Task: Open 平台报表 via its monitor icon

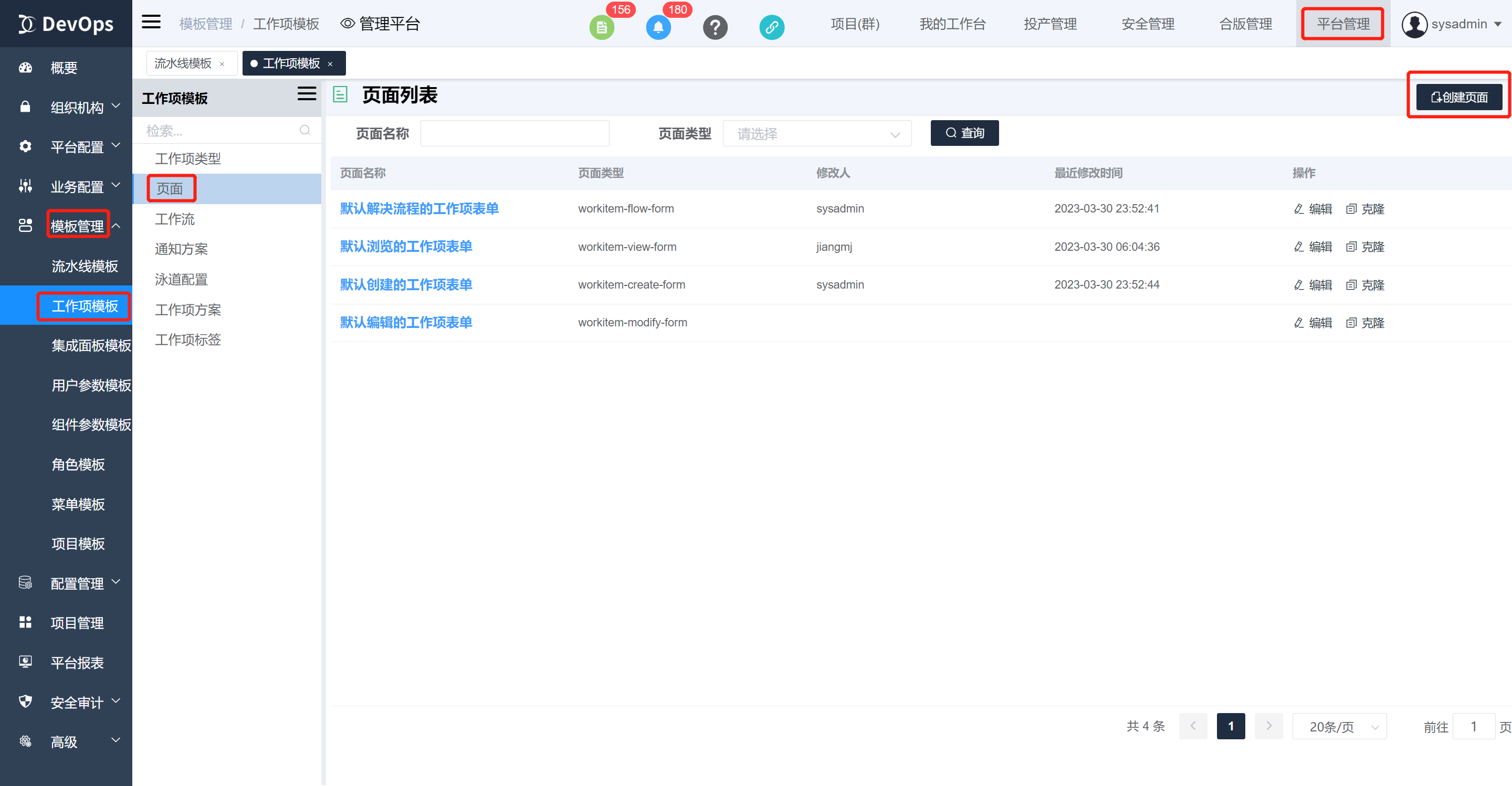Action: [25, 662]
